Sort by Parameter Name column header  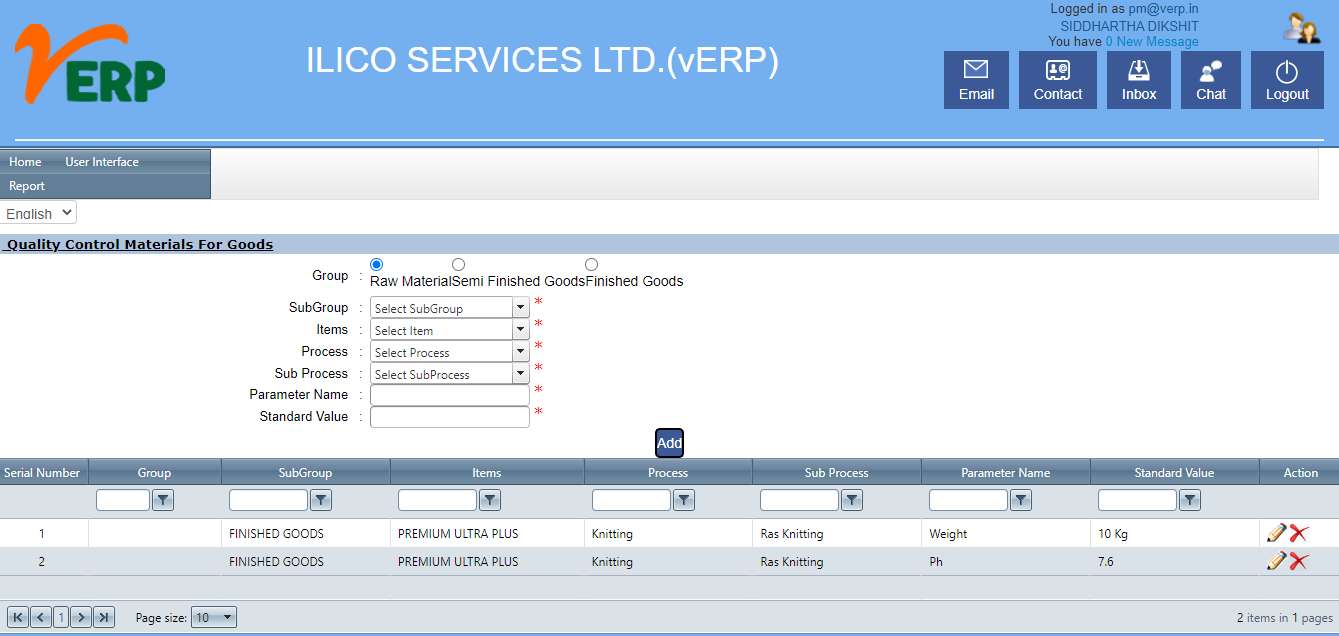1005,472
